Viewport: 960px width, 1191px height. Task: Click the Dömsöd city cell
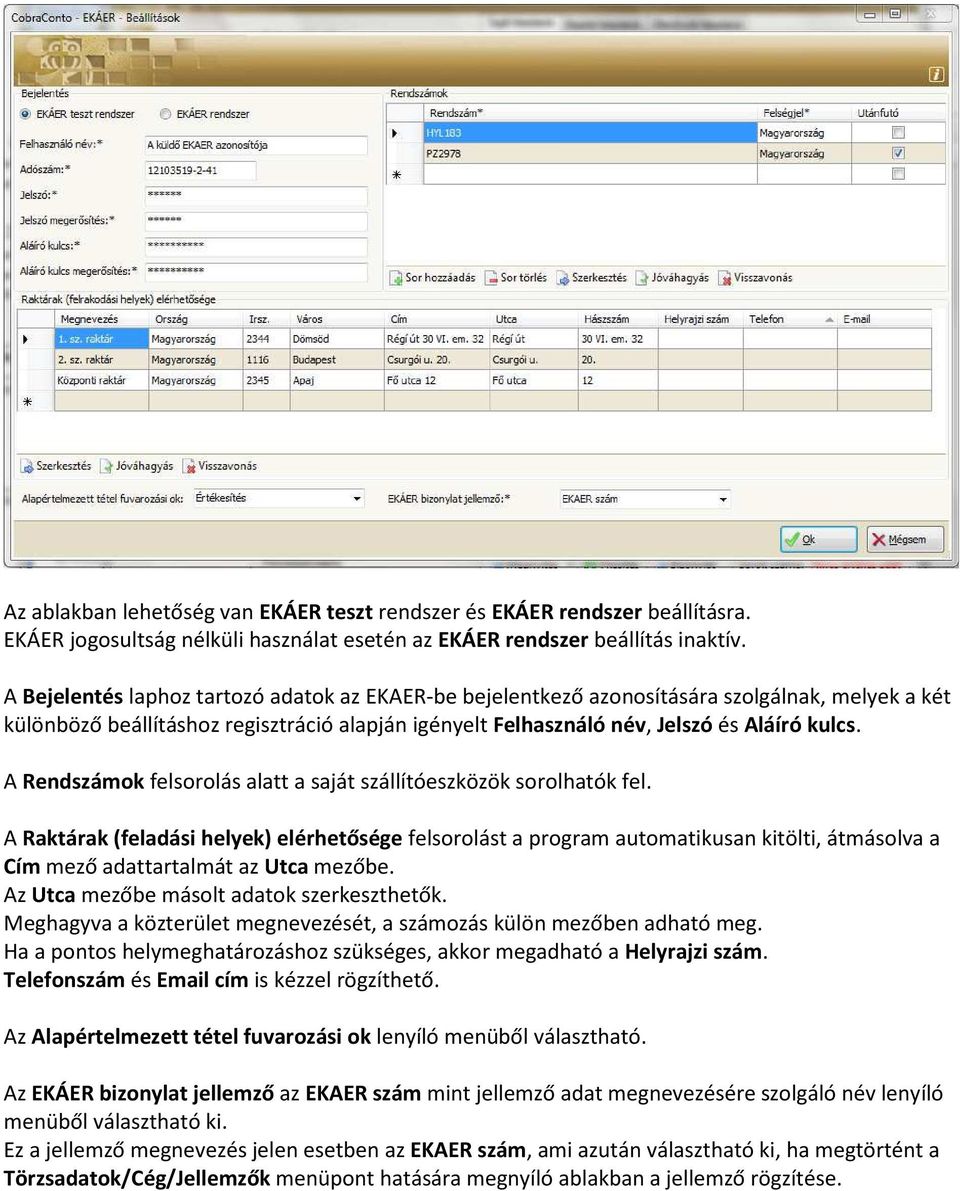pyautogui.click(x=336, y=340)
